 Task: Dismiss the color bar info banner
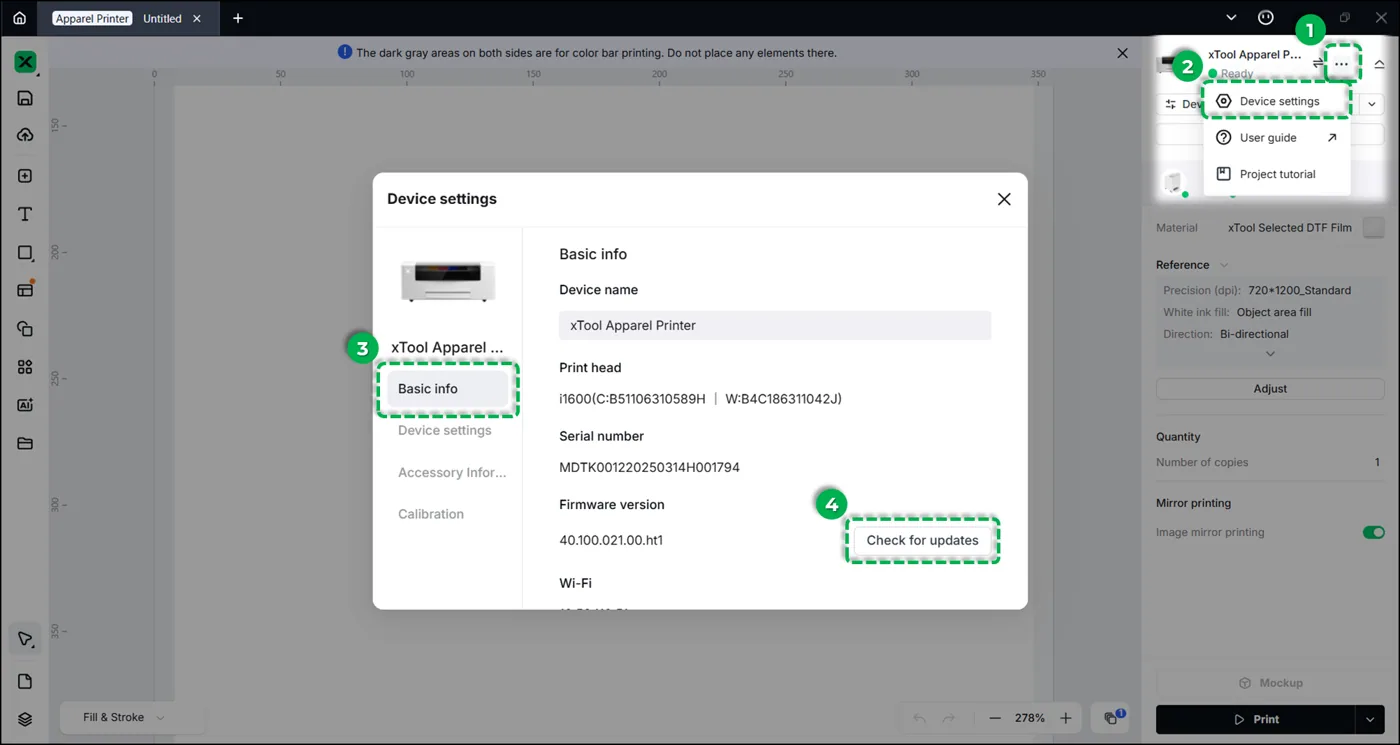pyautogui.click(x=1122, y=53)
